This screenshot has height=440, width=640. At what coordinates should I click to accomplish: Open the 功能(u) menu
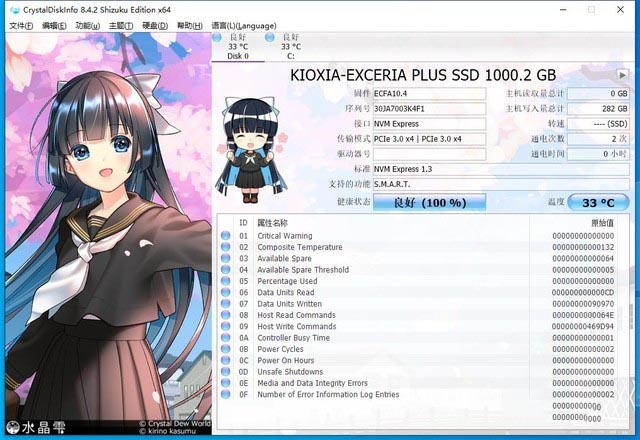[88, 26]
